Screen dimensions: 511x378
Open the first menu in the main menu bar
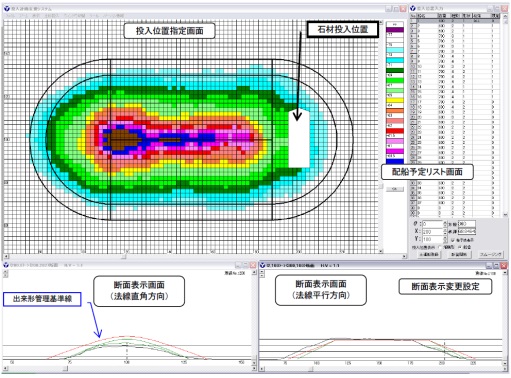point(10,16)
